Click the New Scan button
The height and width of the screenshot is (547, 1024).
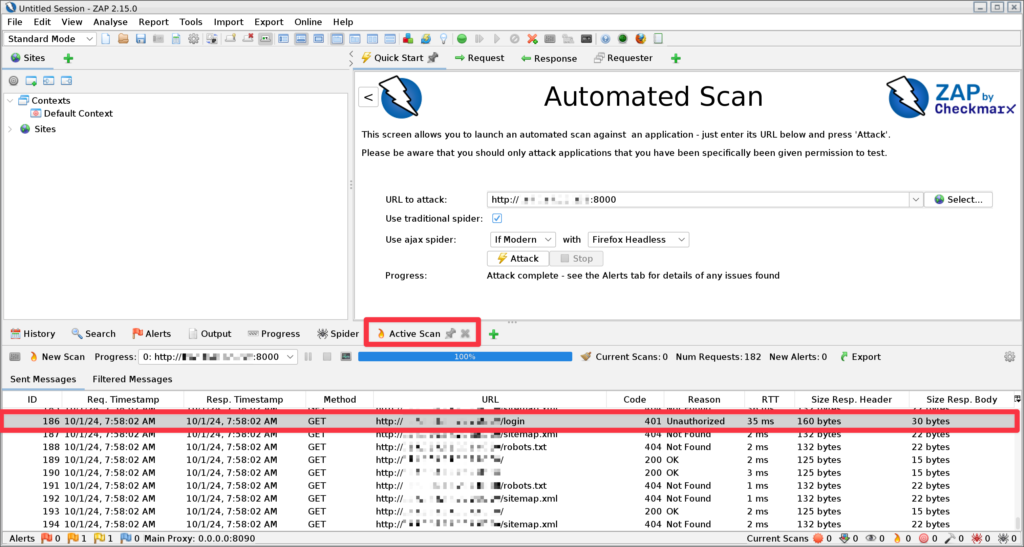point(57,357)
